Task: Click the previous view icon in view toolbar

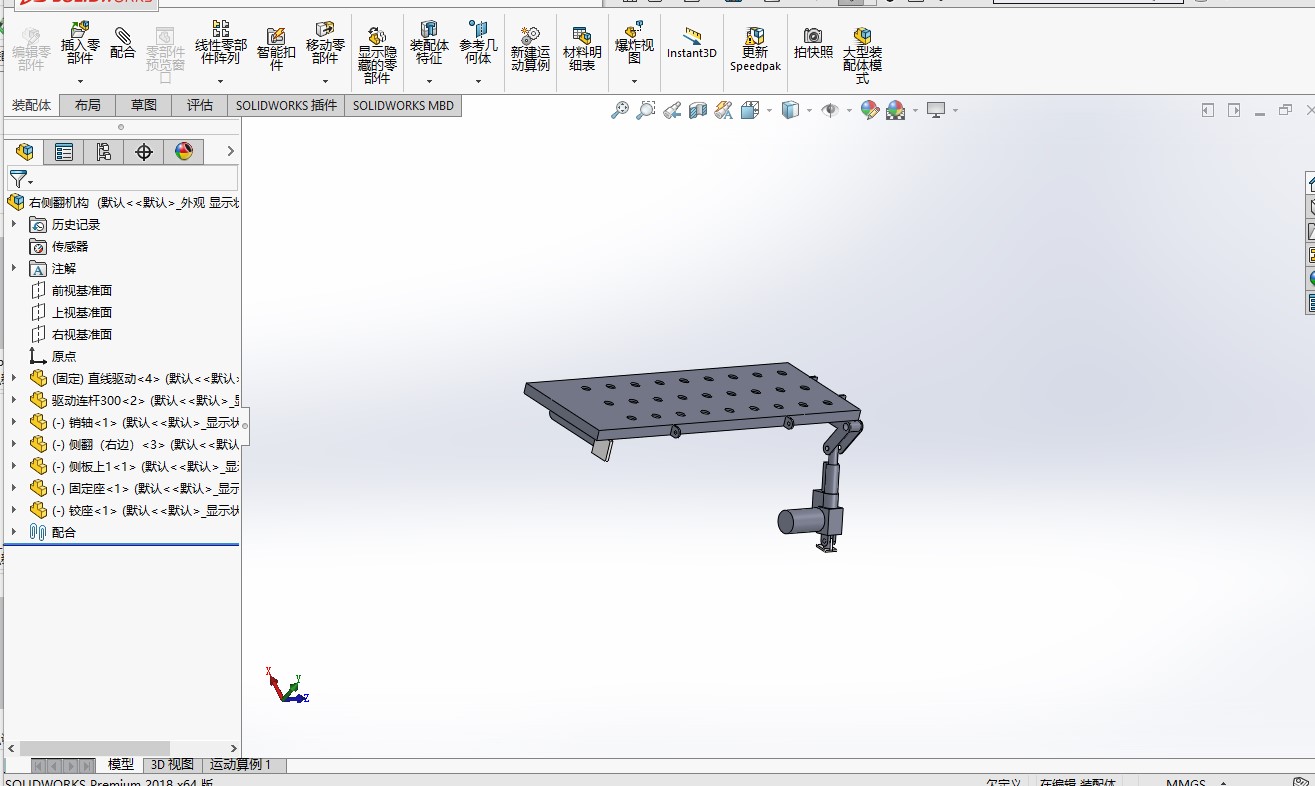Action: (672, 110)
